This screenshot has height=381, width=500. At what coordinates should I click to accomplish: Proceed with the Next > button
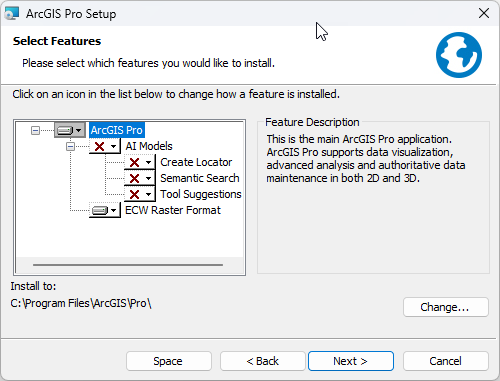[351, 361]
